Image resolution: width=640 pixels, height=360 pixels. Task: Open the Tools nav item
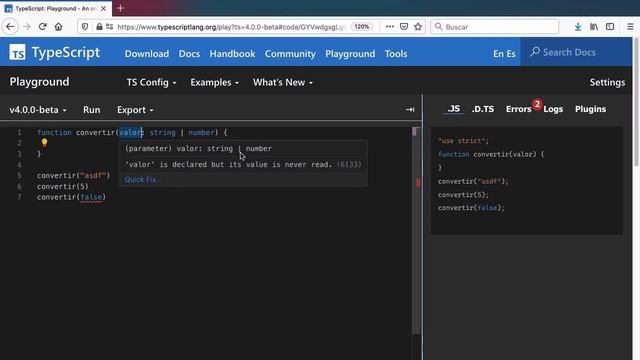(x=396, y=54)
